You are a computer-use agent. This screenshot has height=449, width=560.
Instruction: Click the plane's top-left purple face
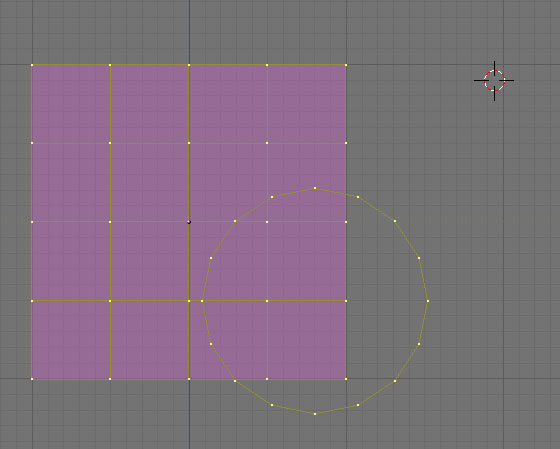coord(71,104)
